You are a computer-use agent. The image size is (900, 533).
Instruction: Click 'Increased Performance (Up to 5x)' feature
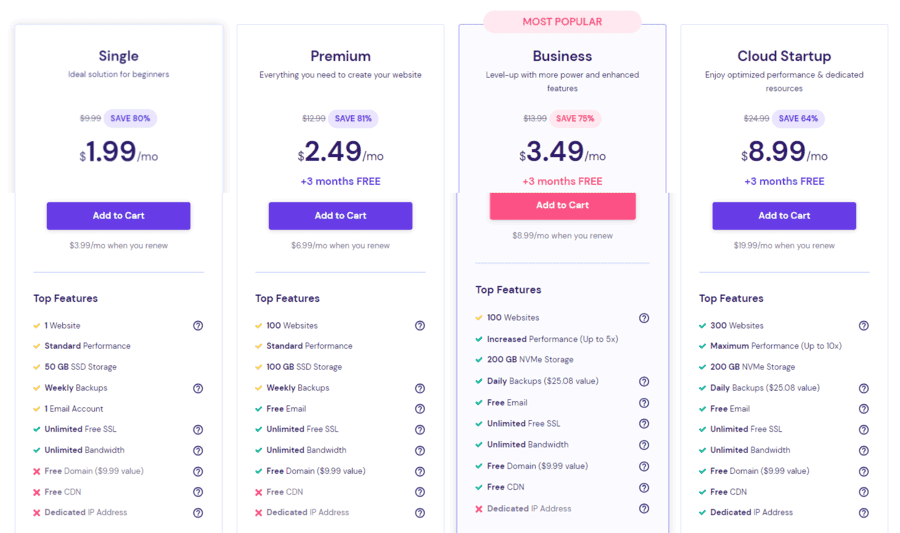pyautogui.click(x=552, y=339)
